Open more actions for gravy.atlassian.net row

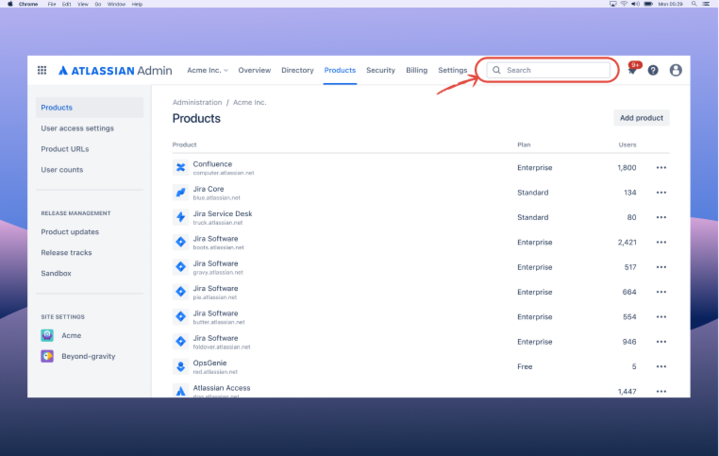coord(661,267)
